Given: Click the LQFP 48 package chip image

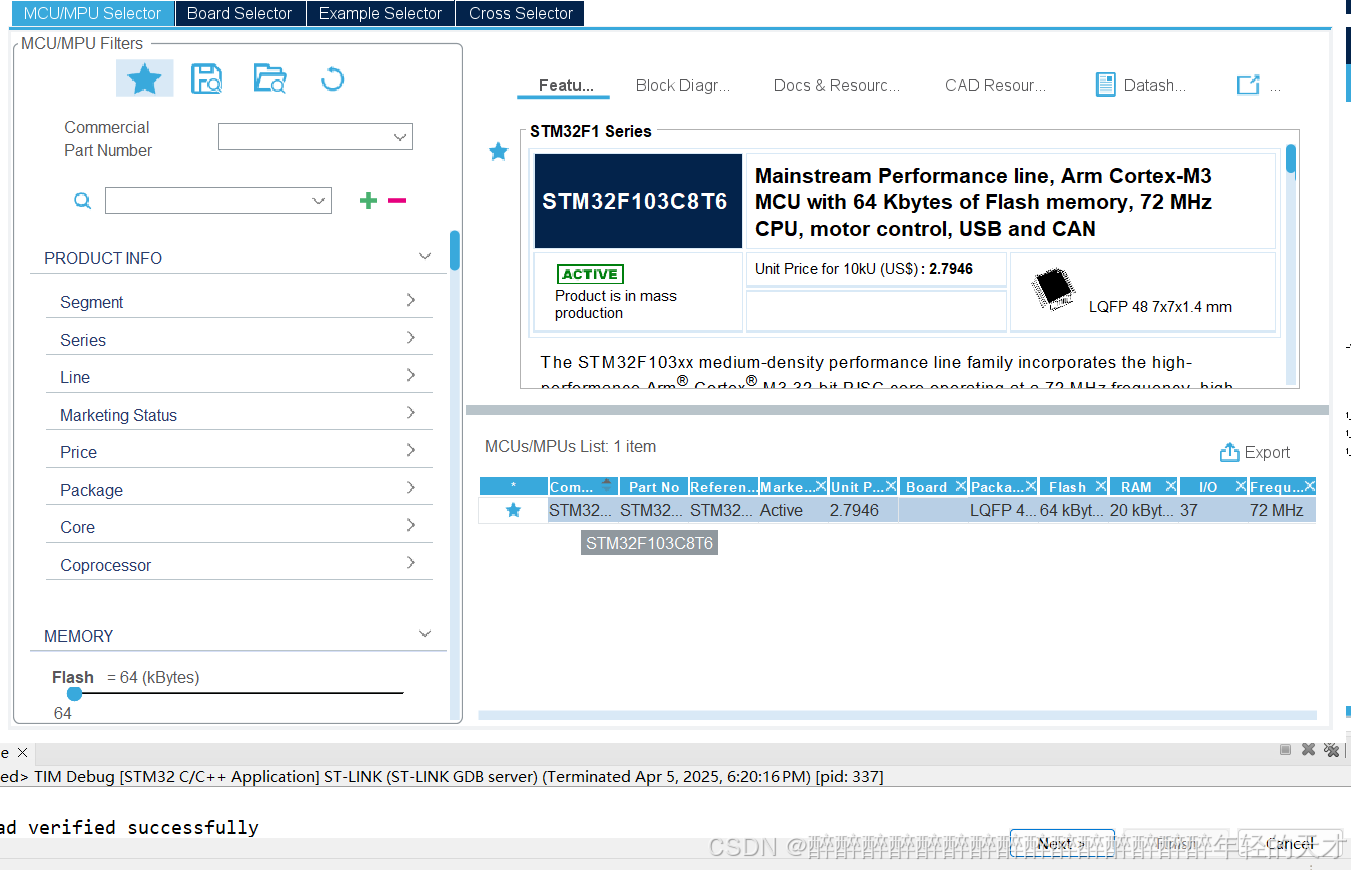Looking at the screenshot, I should pos(1053,288).
